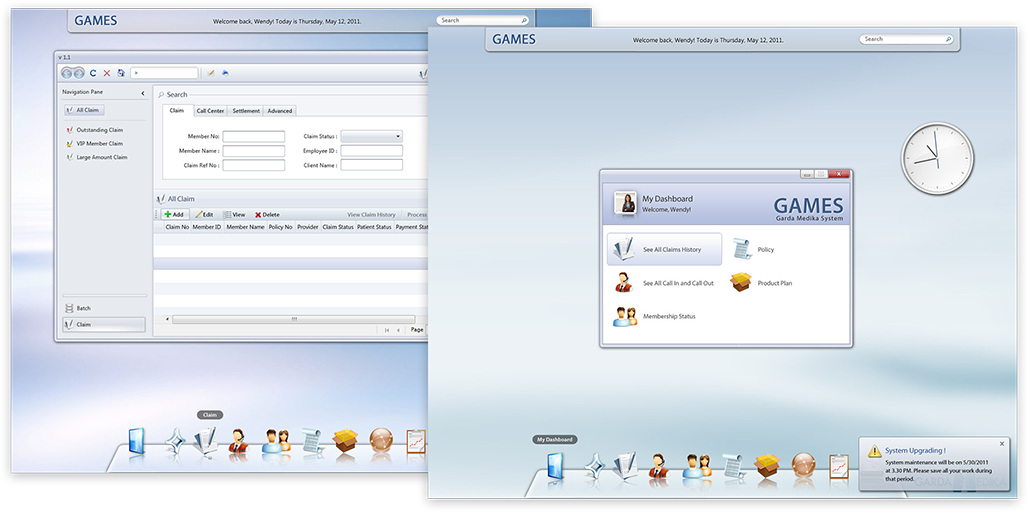Collapse the Navigation Pane with its arrow
The image size is (1028, 512).
click(x=142, y=93)
